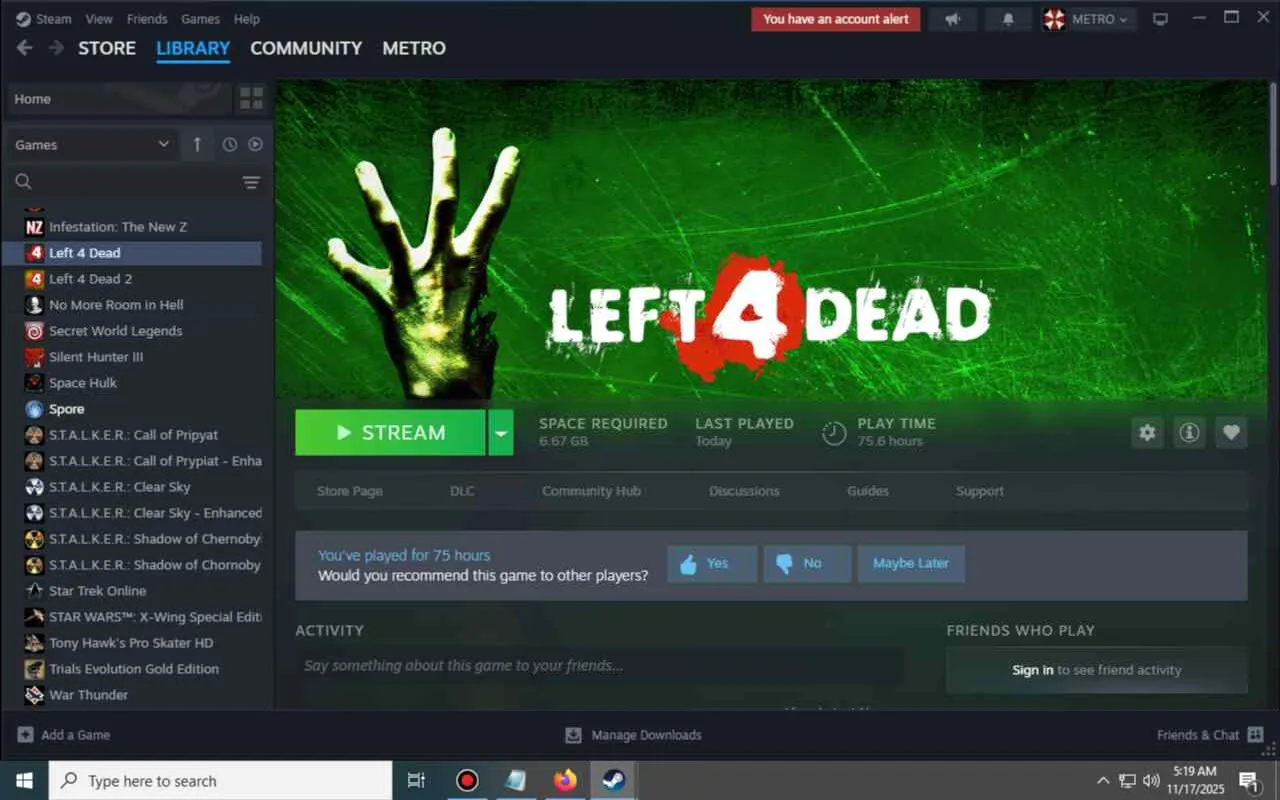This screenshot has height=800, width=1280.
Task: Open the Windows Start menu
Action: tap(24, 781)
